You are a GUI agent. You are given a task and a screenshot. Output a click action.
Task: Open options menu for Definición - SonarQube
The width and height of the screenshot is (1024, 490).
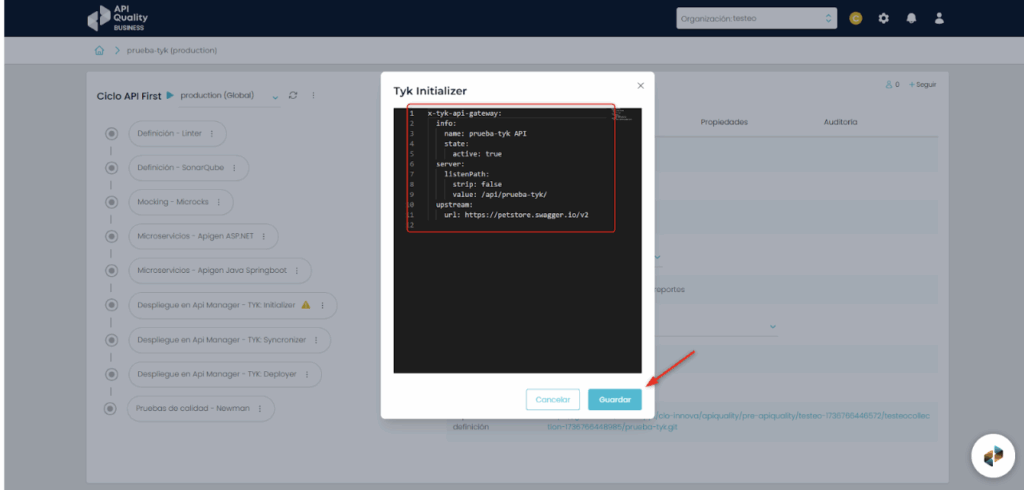point(234,168)
